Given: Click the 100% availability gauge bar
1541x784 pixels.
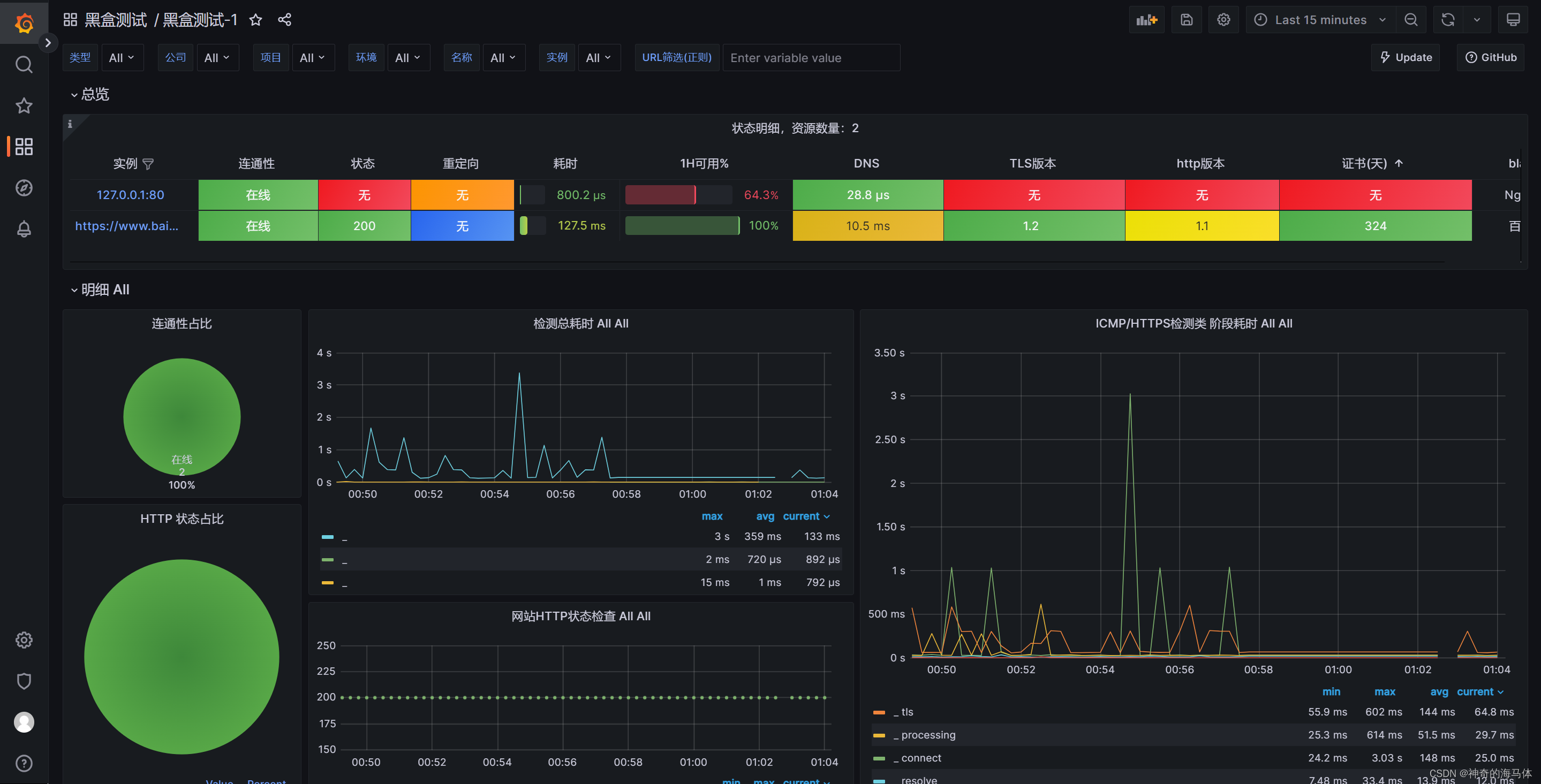Looking at the screenshot, I should coord(682,226).
